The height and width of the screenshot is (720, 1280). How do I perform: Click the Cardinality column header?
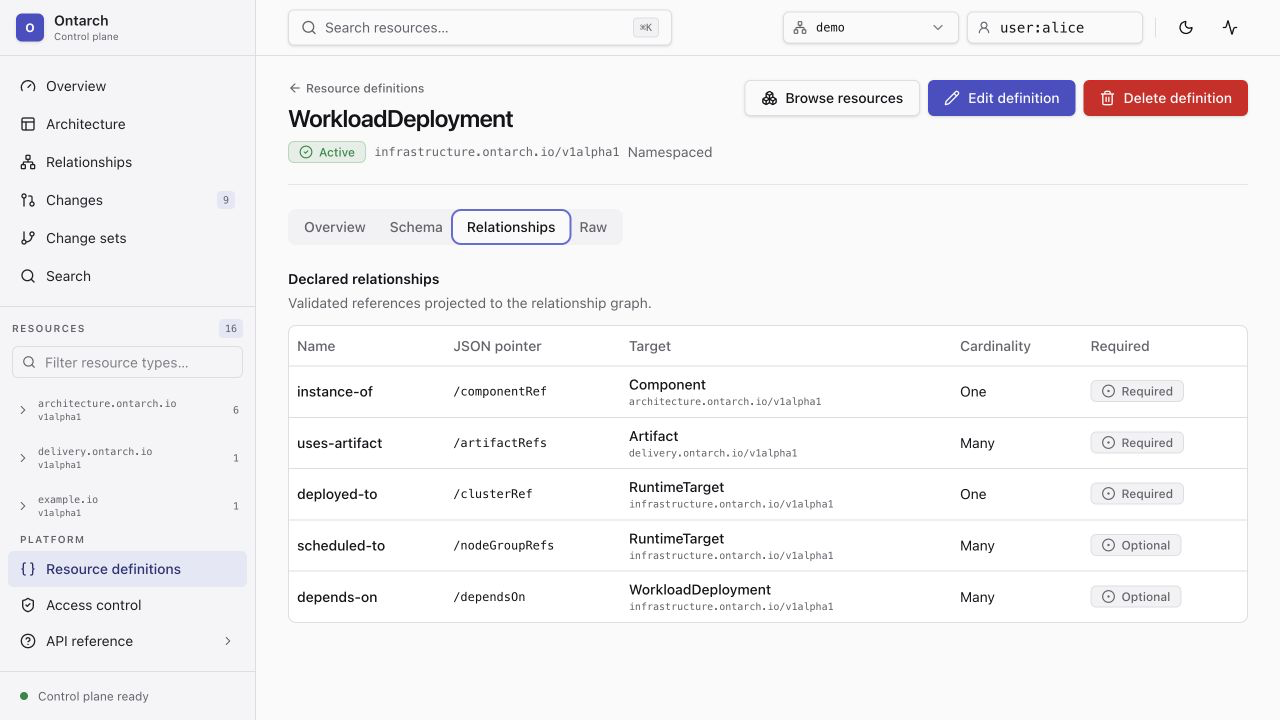(x=995, y=346)
